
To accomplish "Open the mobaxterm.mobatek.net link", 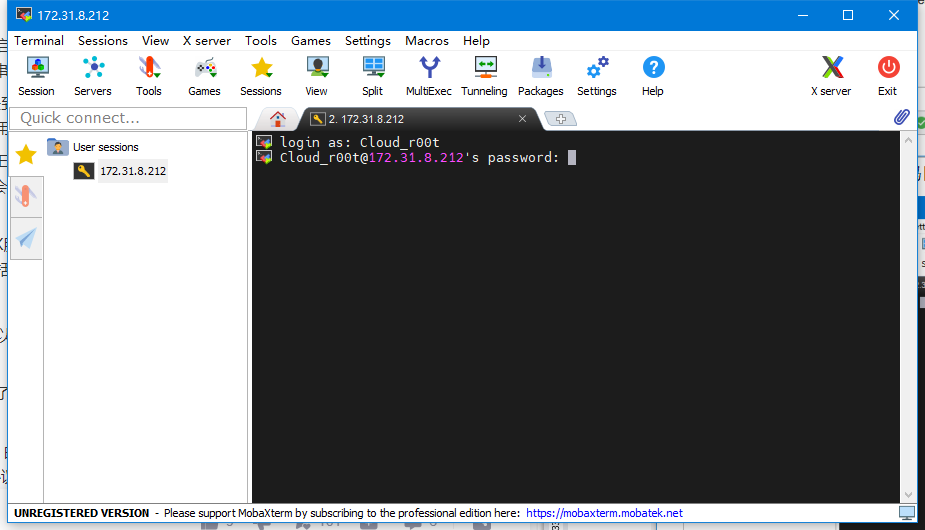I will tap(604, 513).
